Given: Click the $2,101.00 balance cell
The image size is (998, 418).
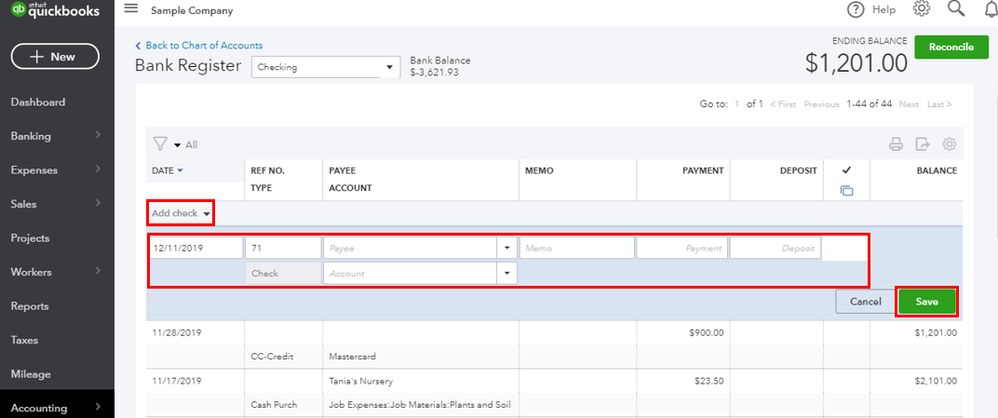Looking at the screenshot, I should click(936, 381).
